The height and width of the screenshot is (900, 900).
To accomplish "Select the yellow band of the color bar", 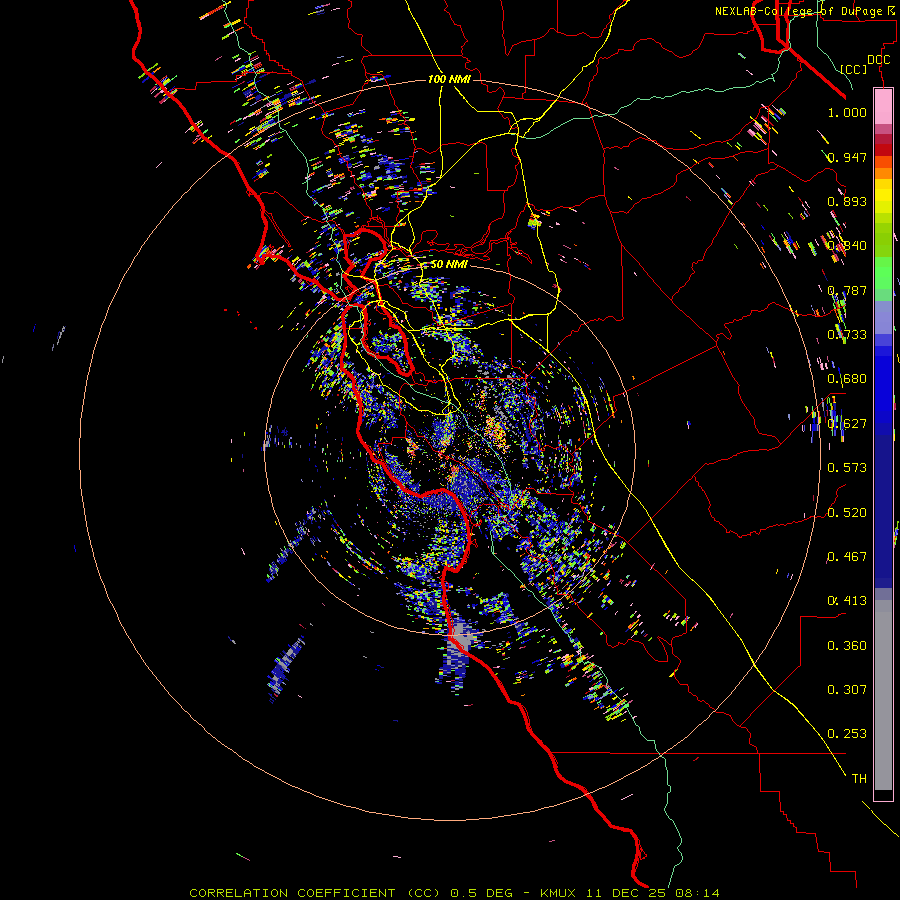I will [883, 196].
